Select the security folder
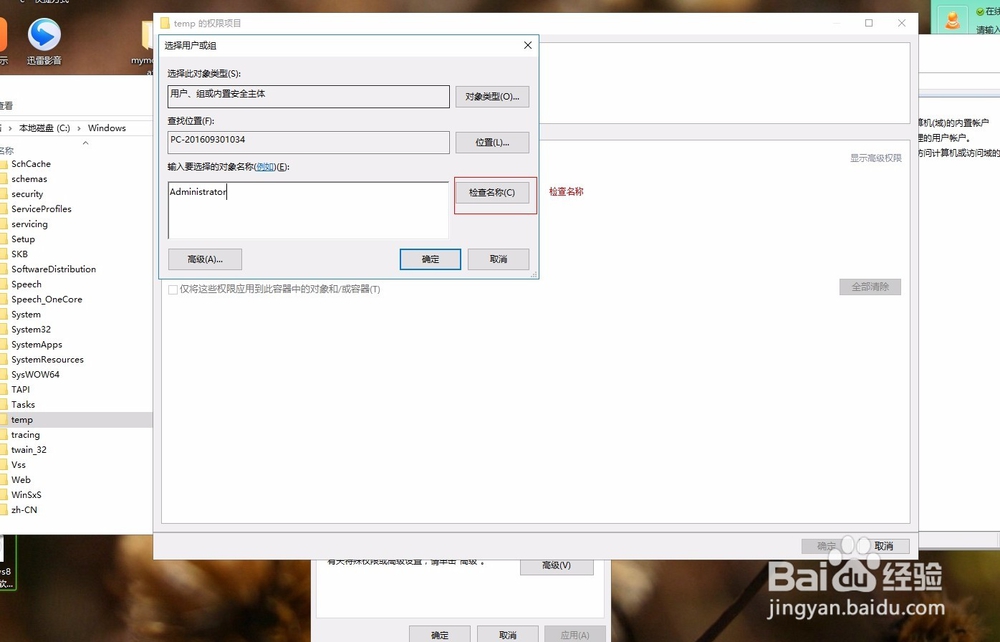The width and height of the screenshot is (1000, 642). (27, 194)
